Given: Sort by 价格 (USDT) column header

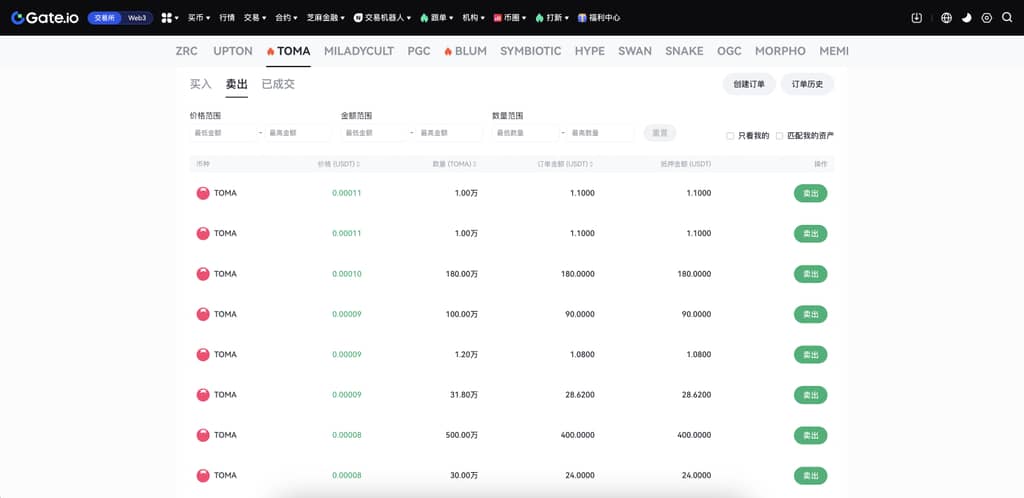Looking at the screenshot, I should coord(338,164).
